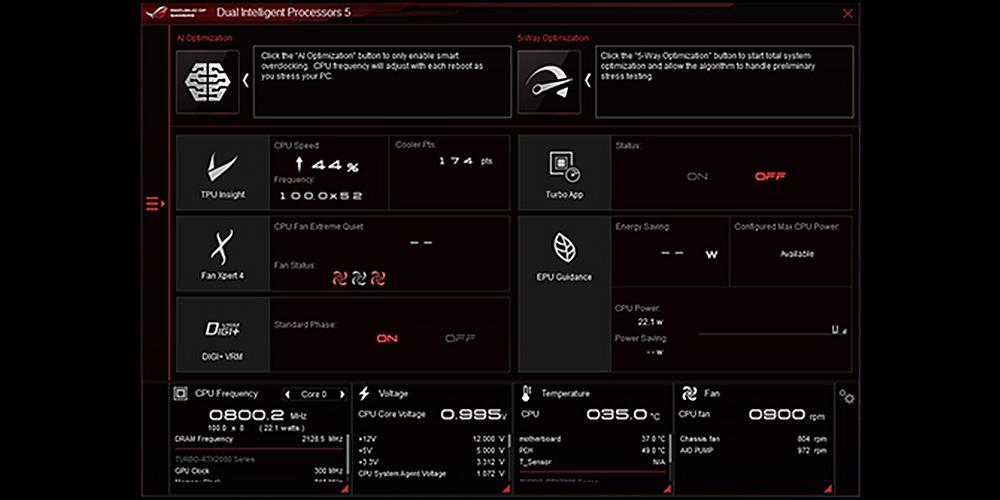This screenshot has width=1000, height=500.
Task: Click the Configured Max CPU Power 'Available' text
Action: tap(796, 254)
